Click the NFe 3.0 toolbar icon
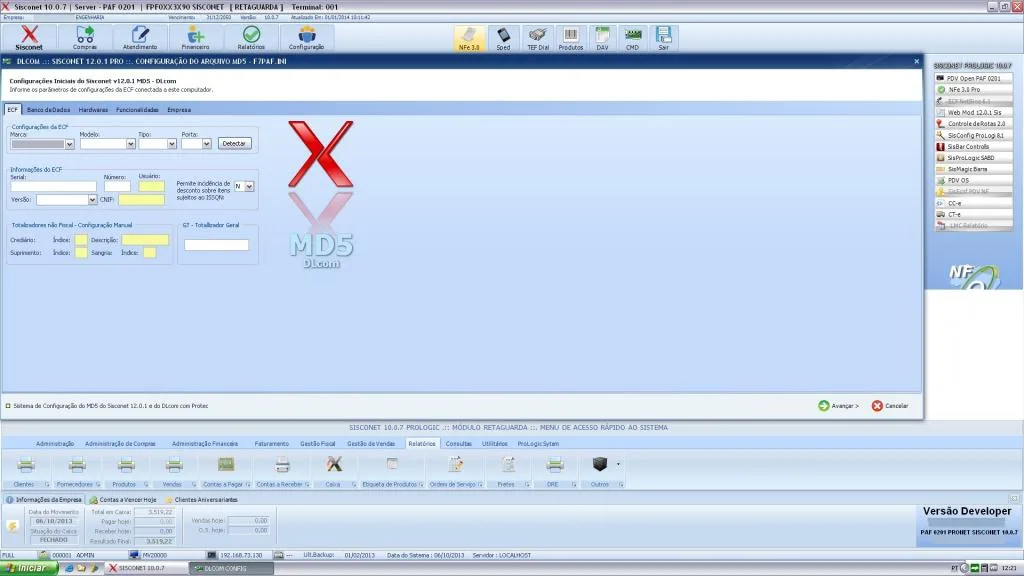The height and width of the screenshot is (576, 1024). 469,39
